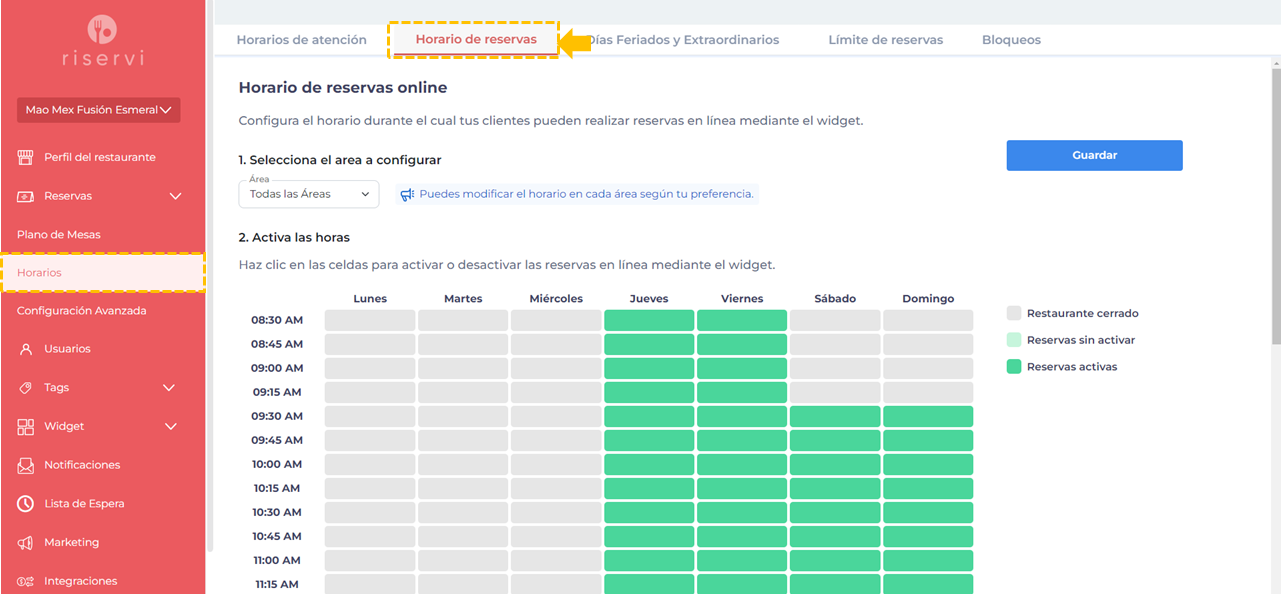This screenshot has height=594, width=1281.
Task: Toggle Lunes 08:30 AM reservation cell
Action: [x=370, y=321]
